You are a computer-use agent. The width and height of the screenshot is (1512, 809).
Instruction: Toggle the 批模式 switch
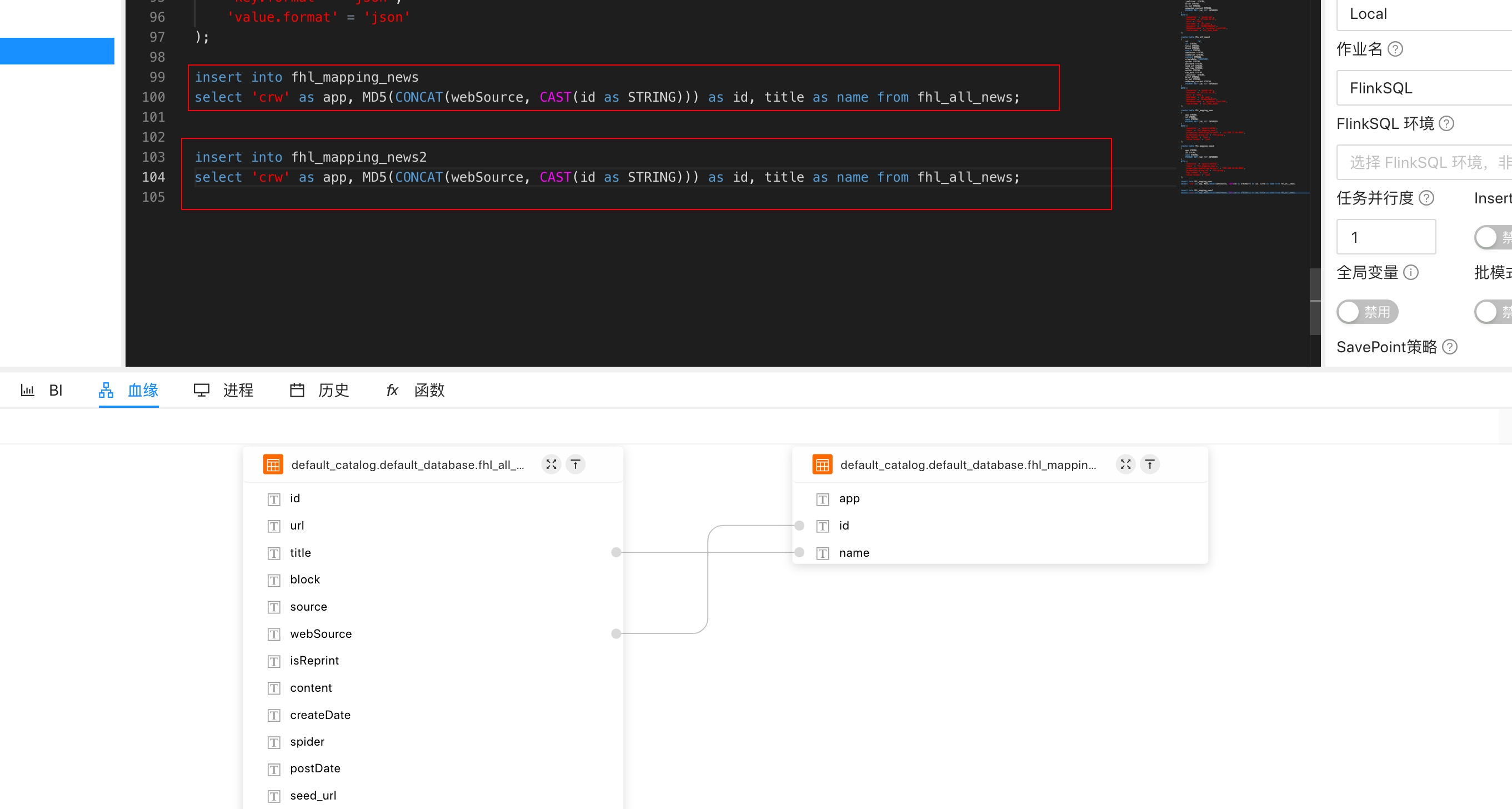pyautogui.click(x=1493, y=312)
